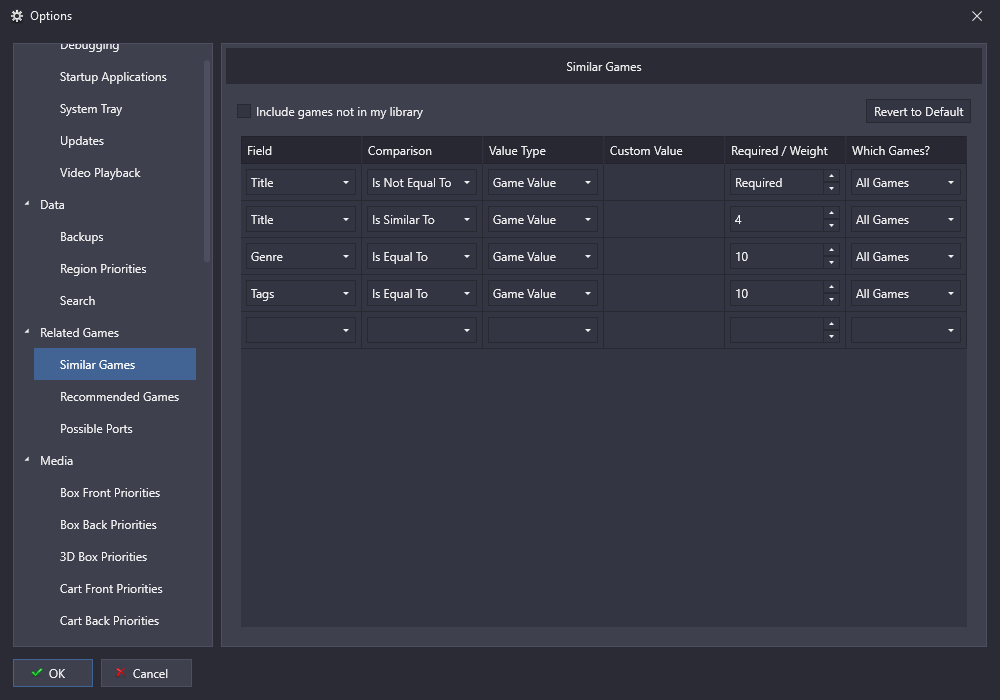
Task: Open Which Games dropdown in Genre row
Action: tap(906, 256)
